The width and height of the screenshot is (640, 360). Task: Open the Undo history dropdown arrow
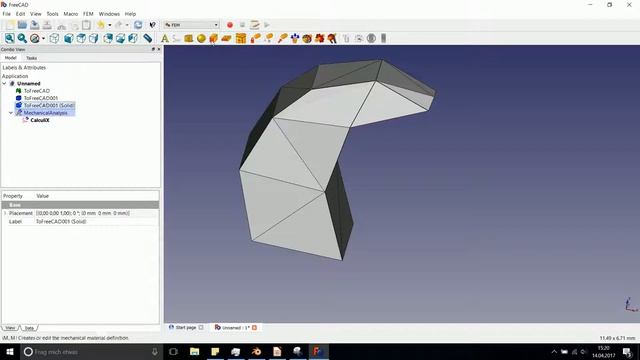[109, 25]
